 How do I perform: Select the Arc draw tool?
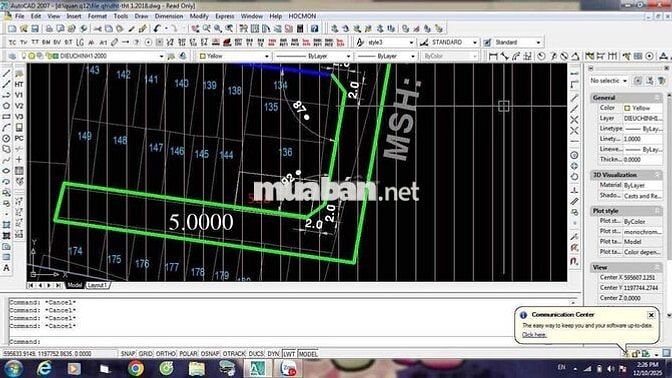tap(6, 128)
